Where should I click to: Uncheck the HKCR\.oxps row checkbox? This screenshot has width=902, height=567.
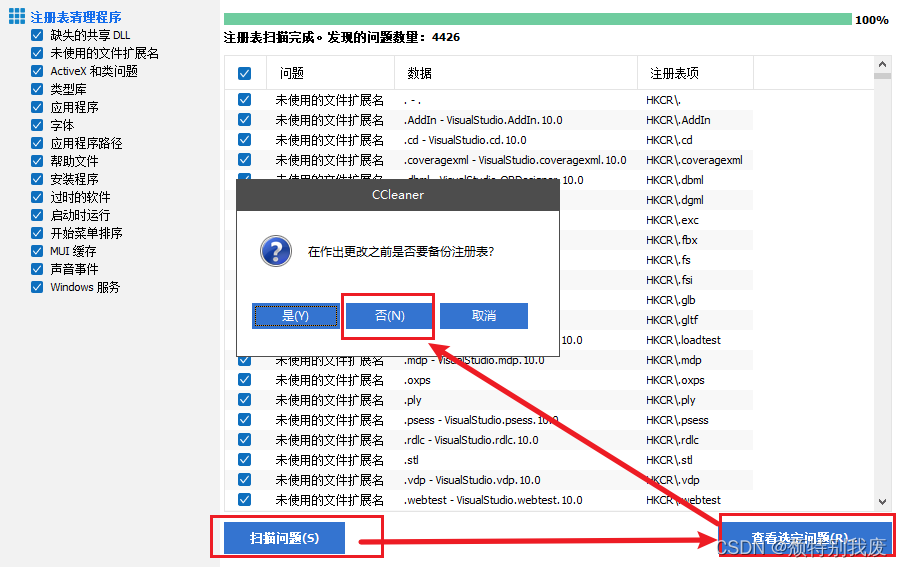244,380
